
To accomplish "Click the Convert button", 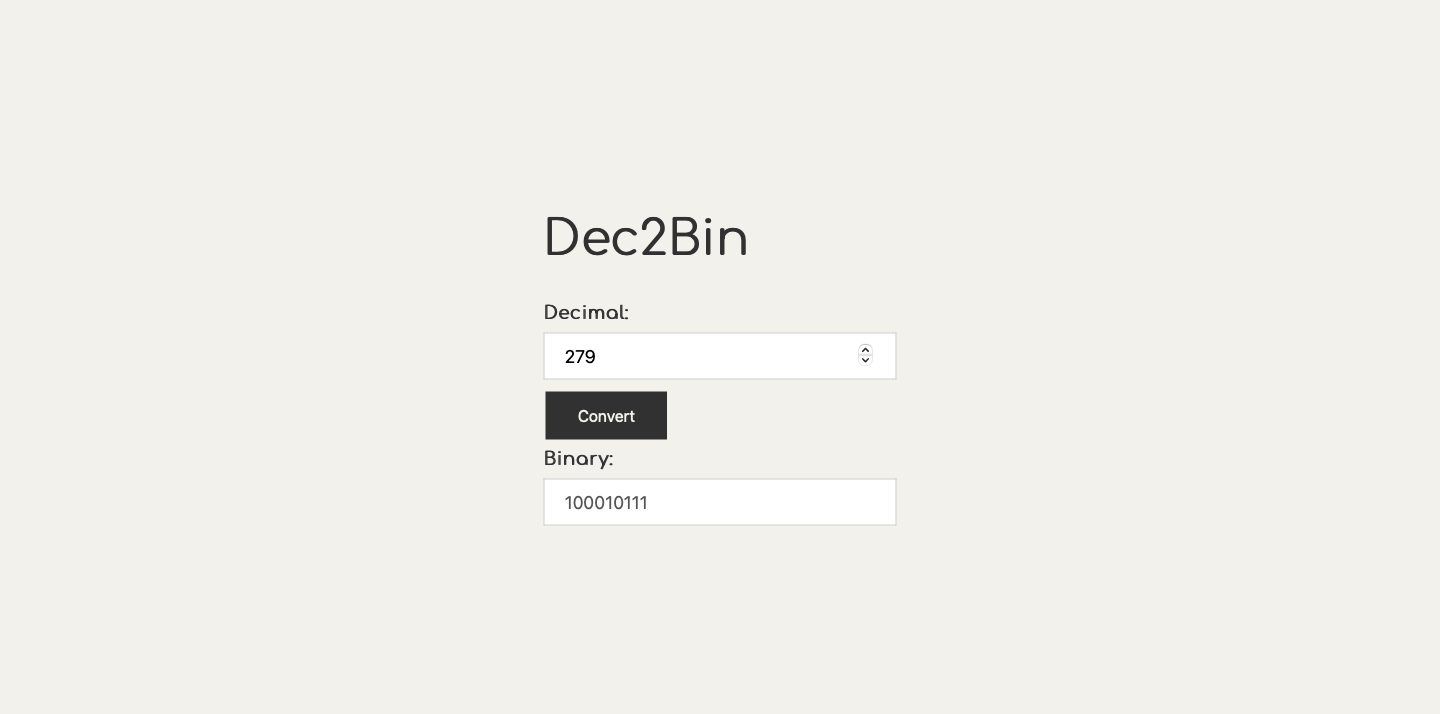I will [606, 415].
